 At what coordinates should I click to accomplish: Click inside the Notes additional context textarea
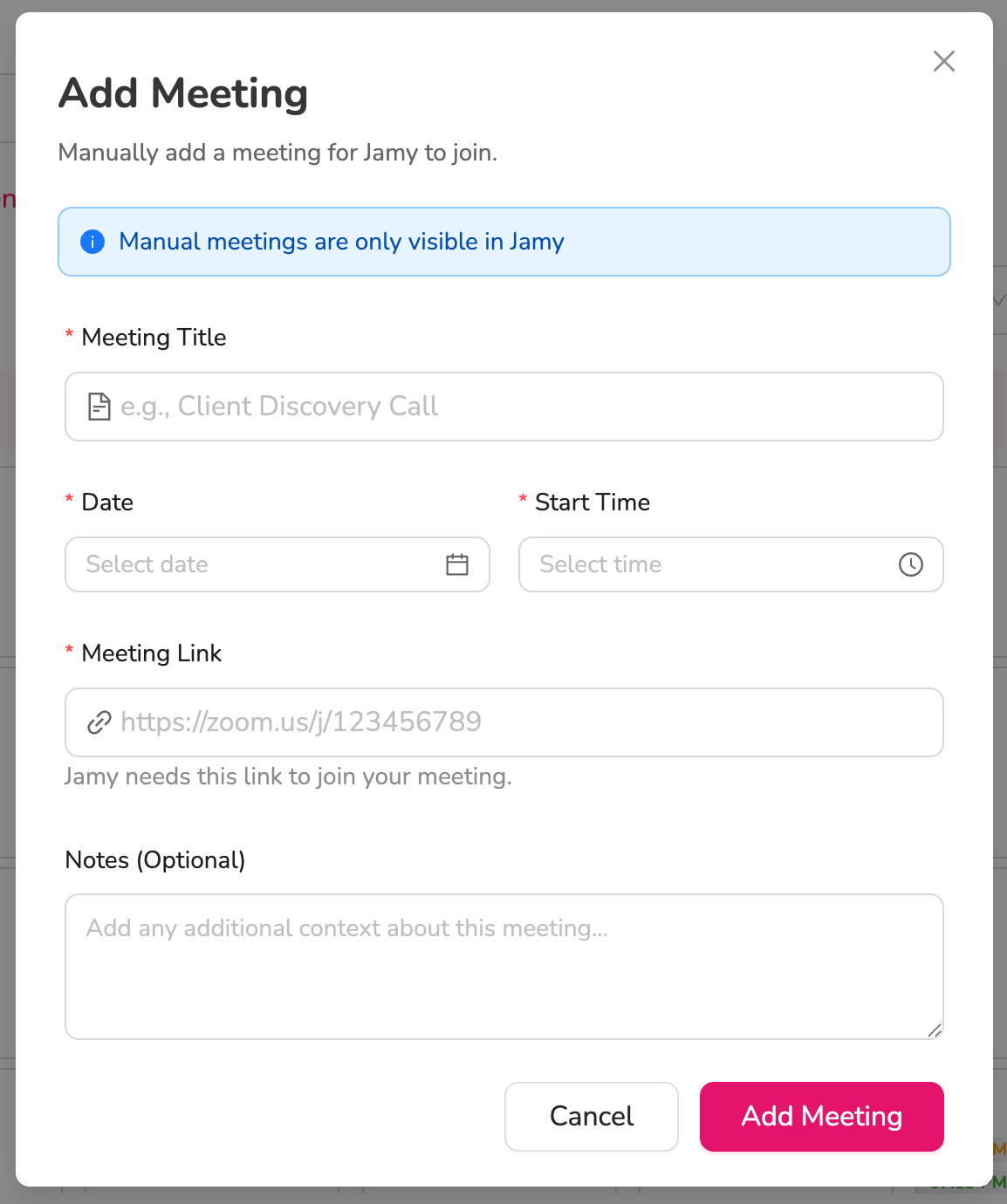coord(504,967)
